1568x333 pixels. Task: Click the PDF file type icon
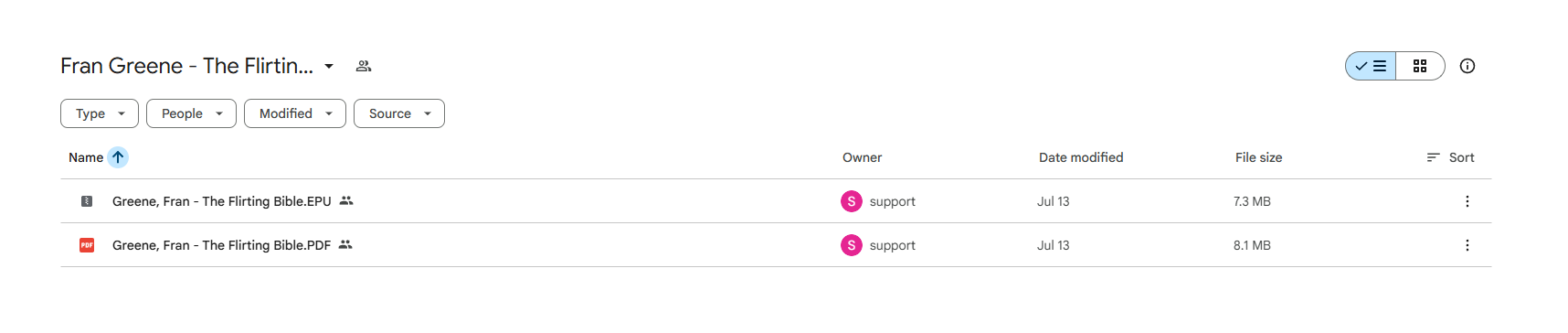(87, 245)
